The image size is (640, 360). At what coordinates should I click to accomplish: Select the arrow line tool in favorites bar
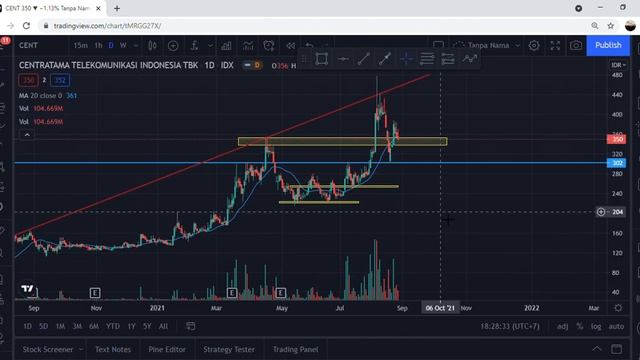tap(385, 59)
